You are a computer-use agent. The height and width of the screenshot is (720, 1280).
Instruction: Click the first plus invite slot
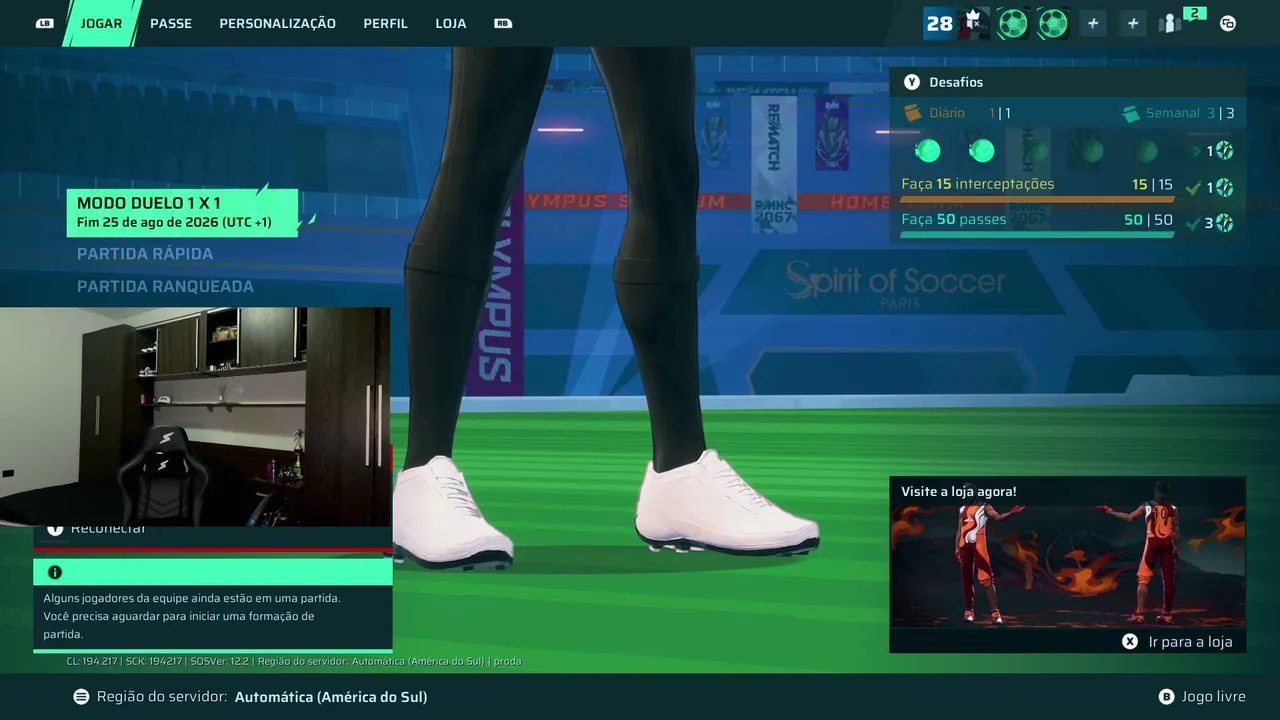pos(1093,23)
